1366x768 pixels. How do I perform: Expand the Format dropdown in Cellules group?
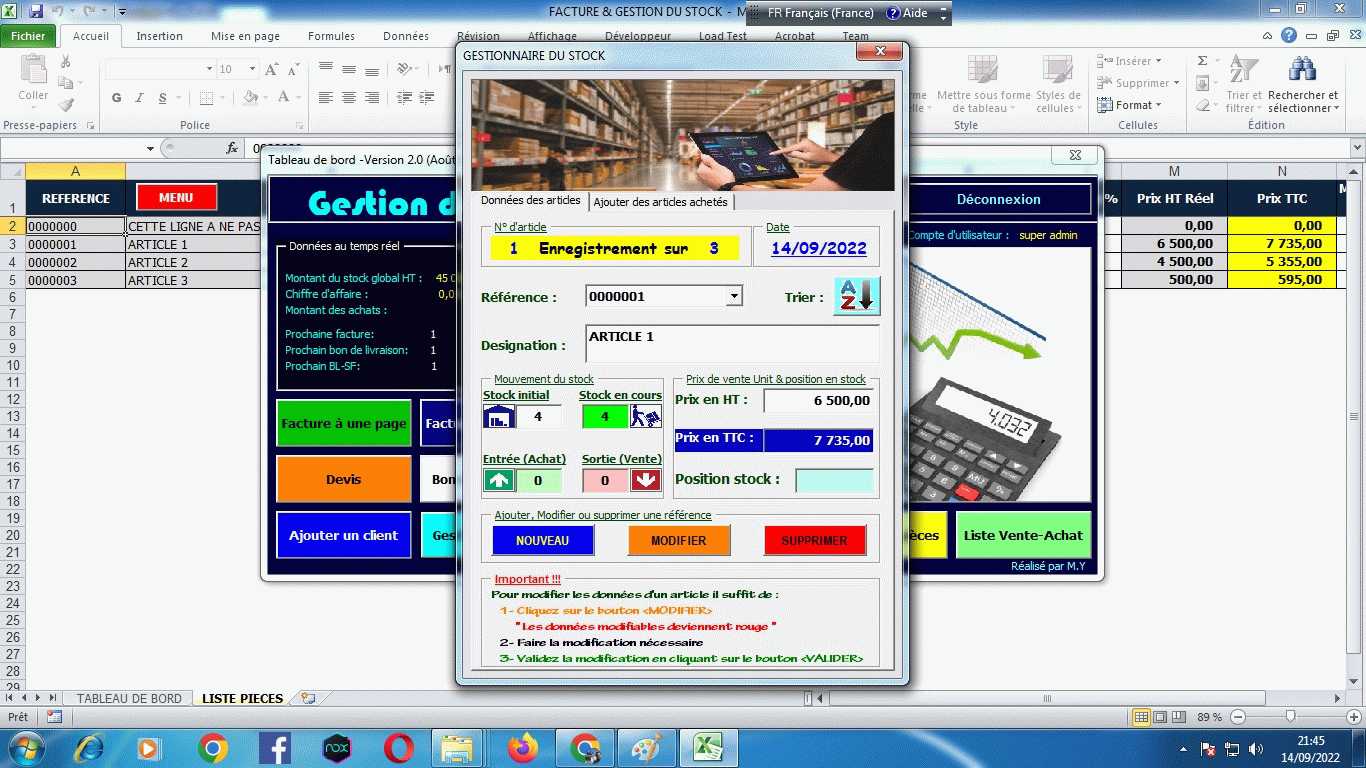(1157, 105)
